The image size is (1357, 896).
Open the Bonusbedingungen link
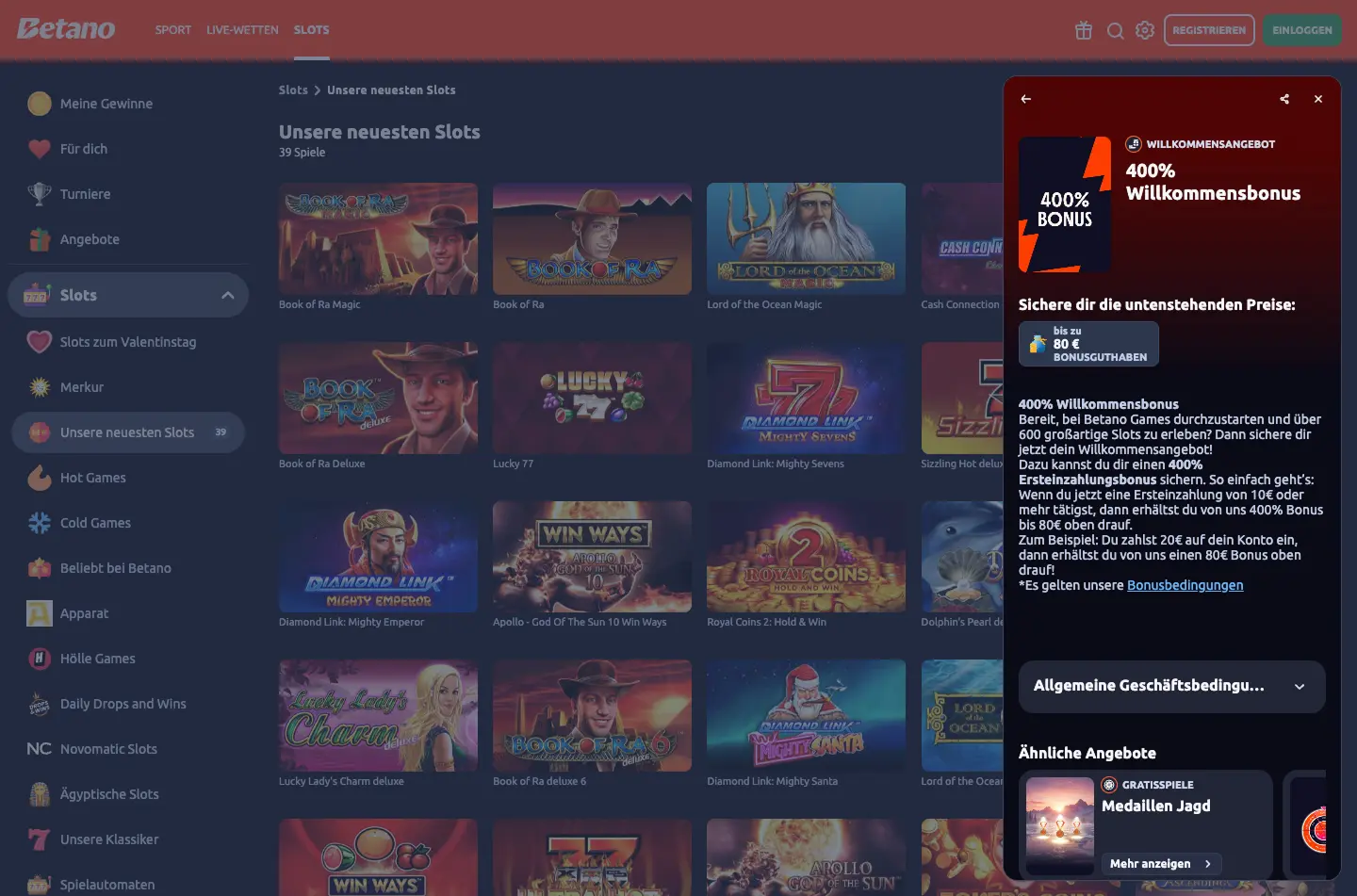coord(1185,585)
